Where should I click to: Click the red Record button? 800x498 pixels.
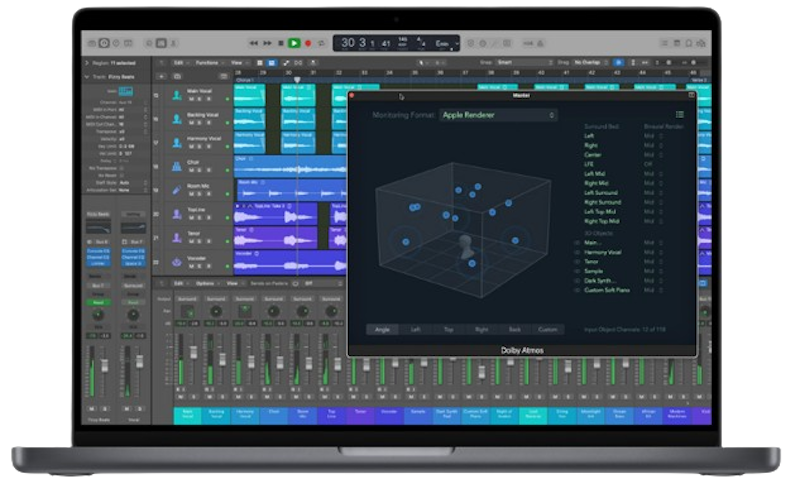tap(308, 43)
